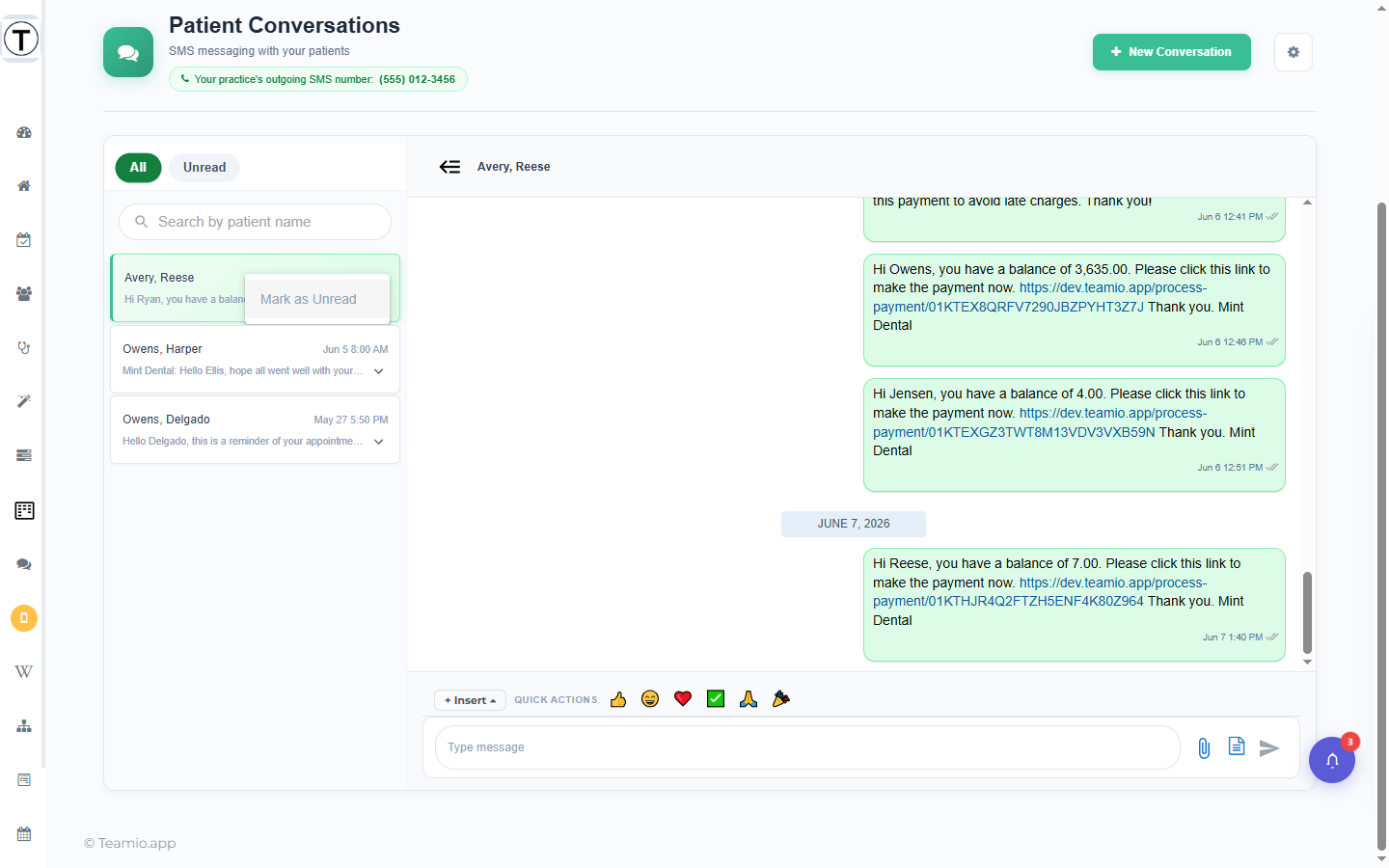Image resolution: width=1389 pixels, height=868 pixels.
Task: Click the thumbs up quick action emoji
Action: pos(618,699)
